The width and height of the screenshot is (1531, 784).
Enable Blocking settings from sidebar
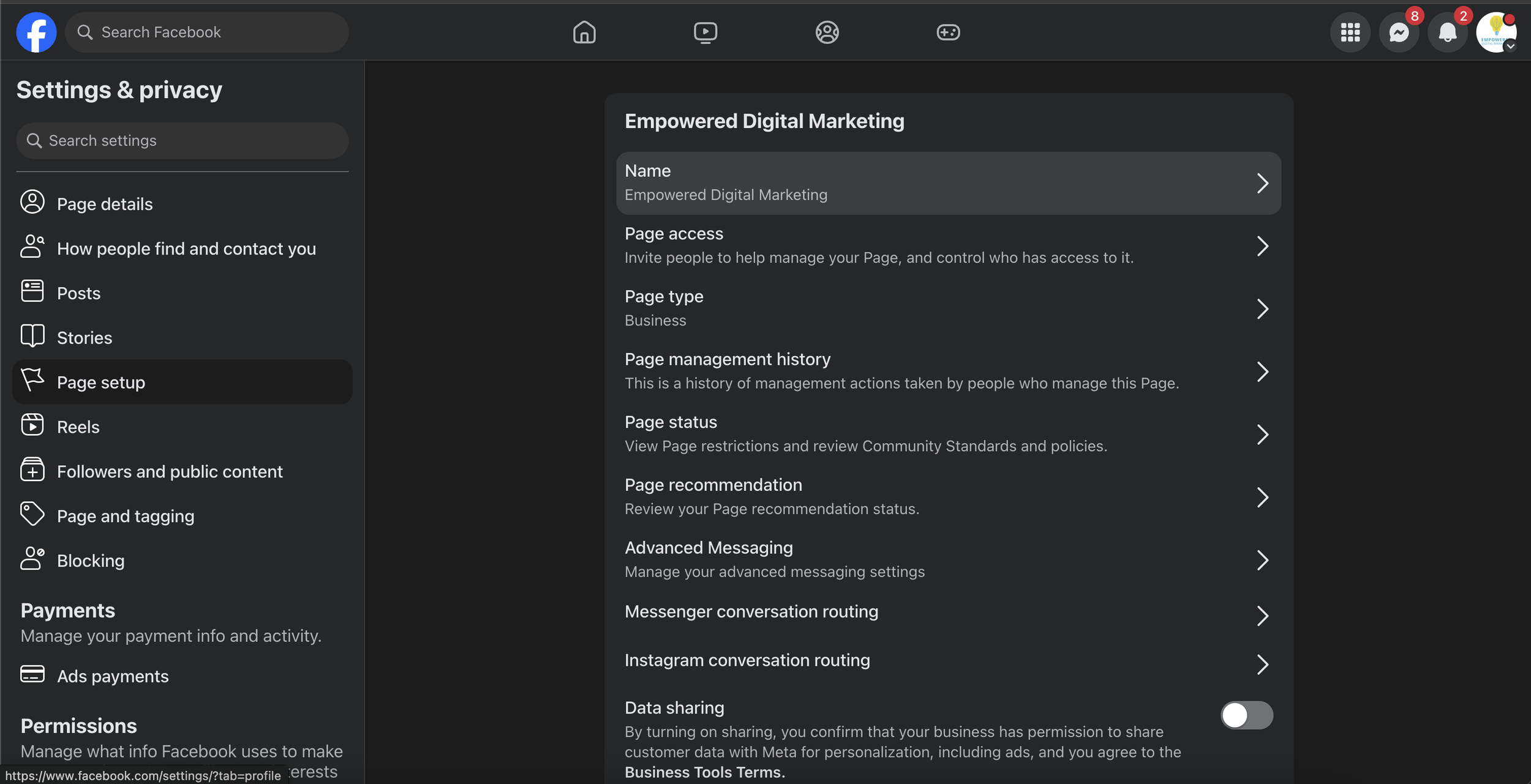pos(90,560)
